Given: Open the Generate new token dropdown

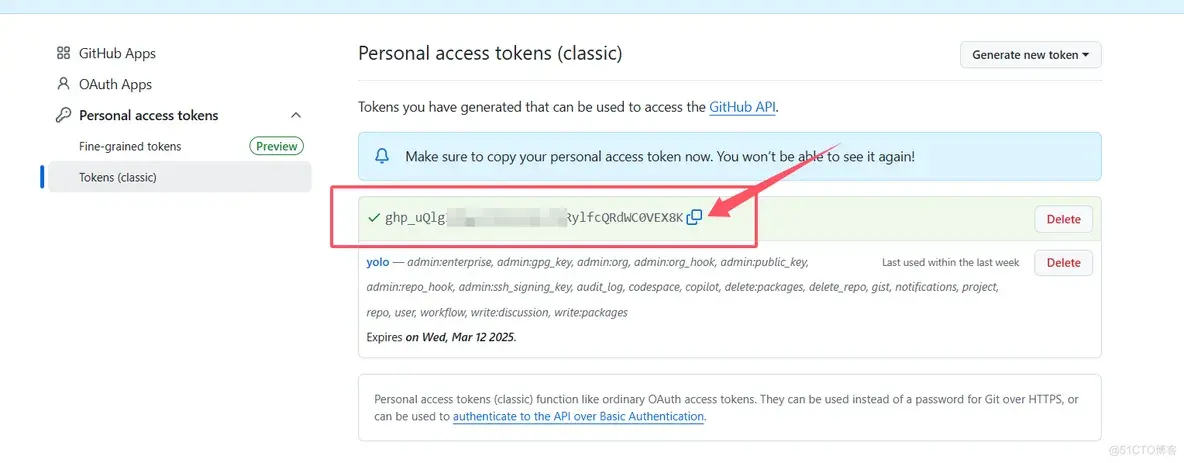Looking at the screenshot, I should 1031,54.
